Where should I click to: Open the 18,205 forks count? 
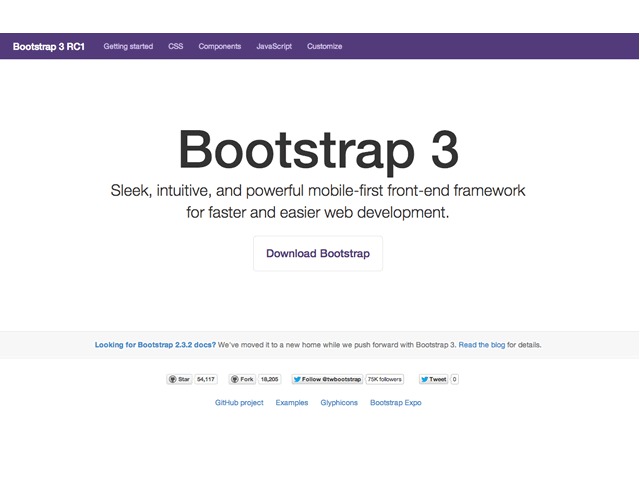pyautogui.click(x=269, y=379)
